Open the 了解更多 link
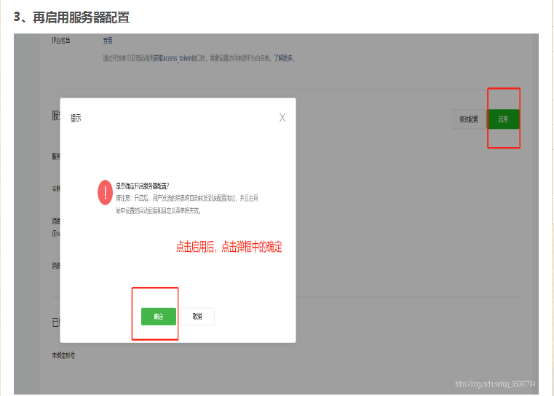The image size is (554, 396). coord(284,58)
